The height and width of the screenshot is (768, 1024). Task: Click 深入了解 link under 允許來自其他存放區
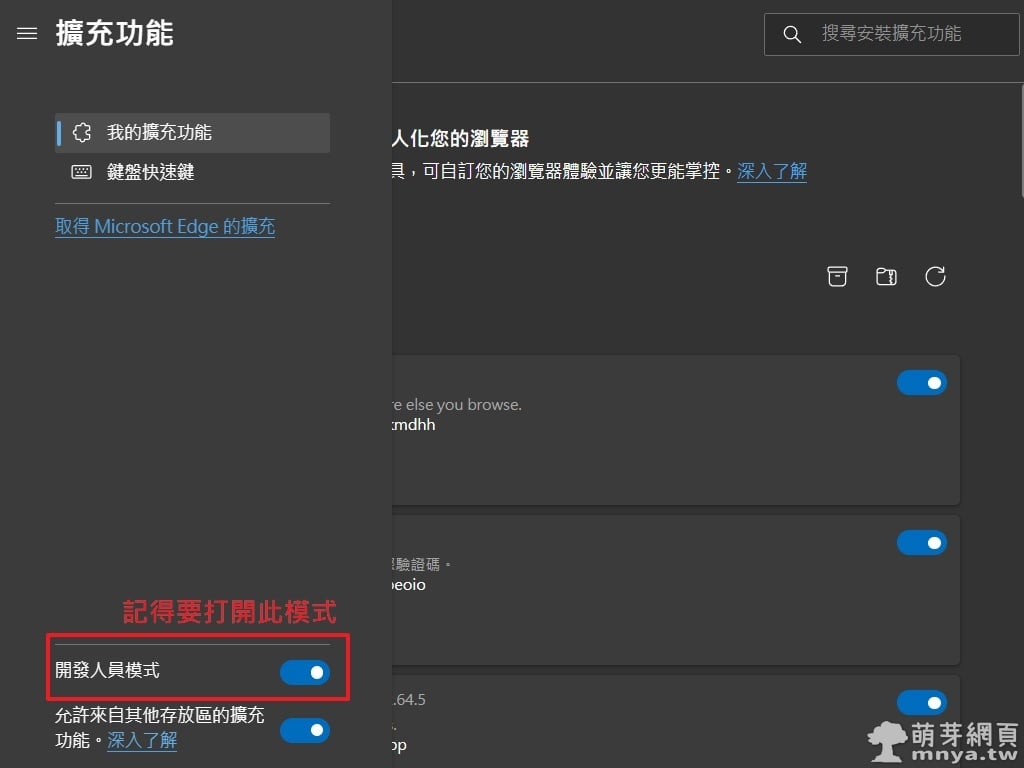pyautogui.click(x=142, y=741)
